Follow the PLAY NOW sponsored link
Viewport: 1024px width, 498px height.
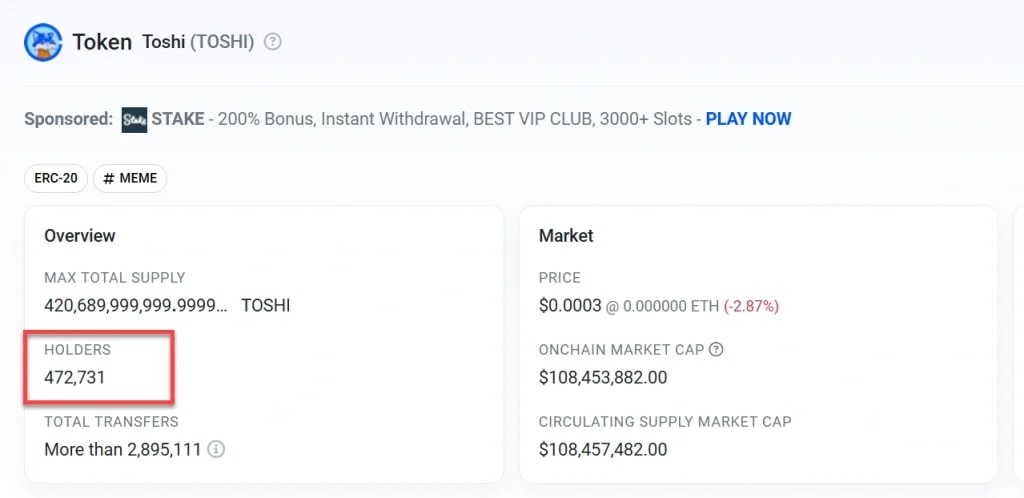coord(748,119)
